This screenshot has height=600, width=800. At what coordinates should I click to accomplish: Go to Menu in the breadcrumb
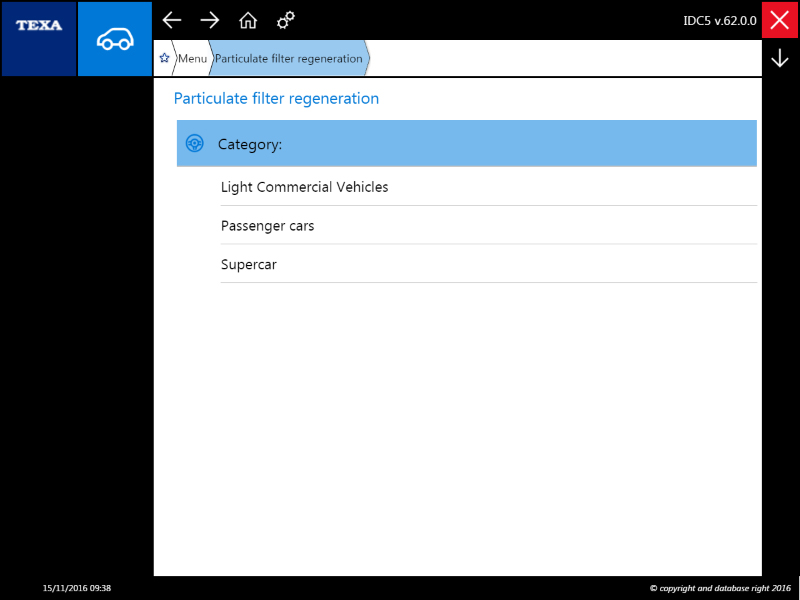(192, 58)
